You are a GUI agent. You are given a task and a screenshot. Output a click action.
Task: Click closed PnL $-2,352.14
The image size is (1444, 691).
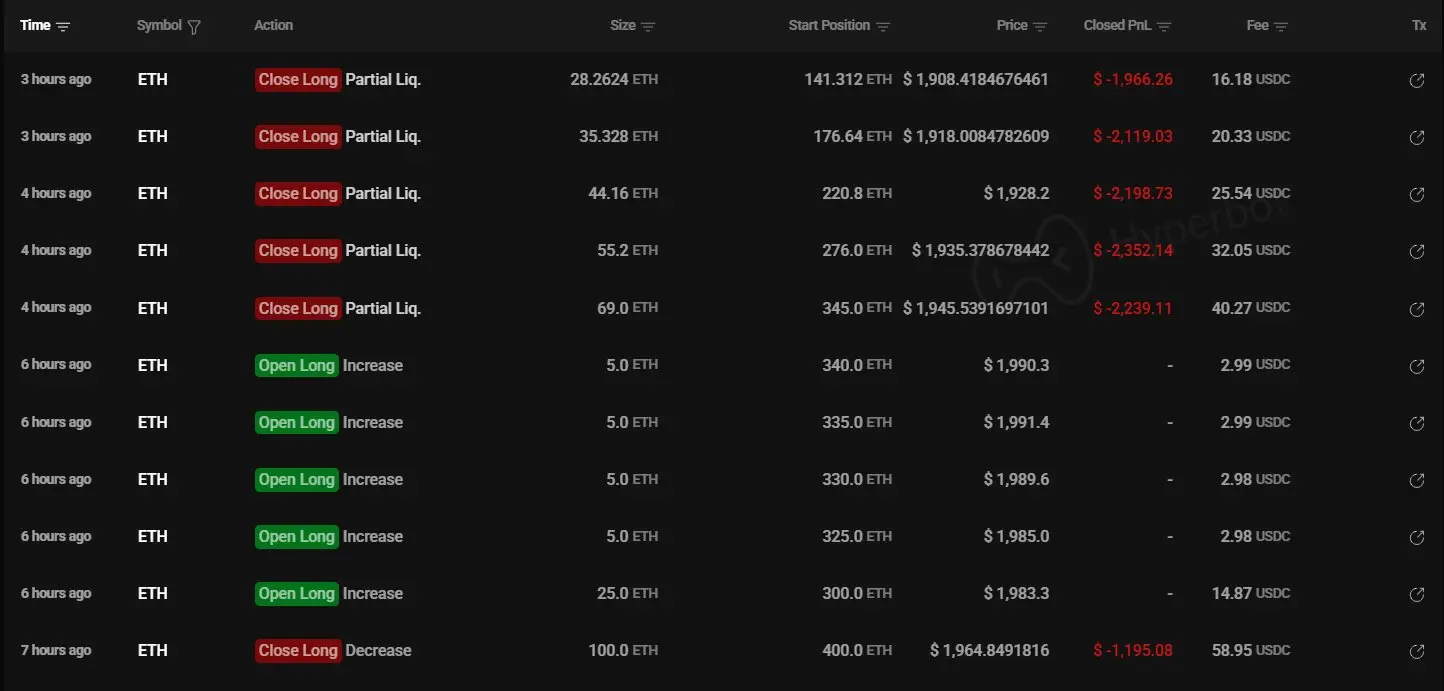(1133, 251)
